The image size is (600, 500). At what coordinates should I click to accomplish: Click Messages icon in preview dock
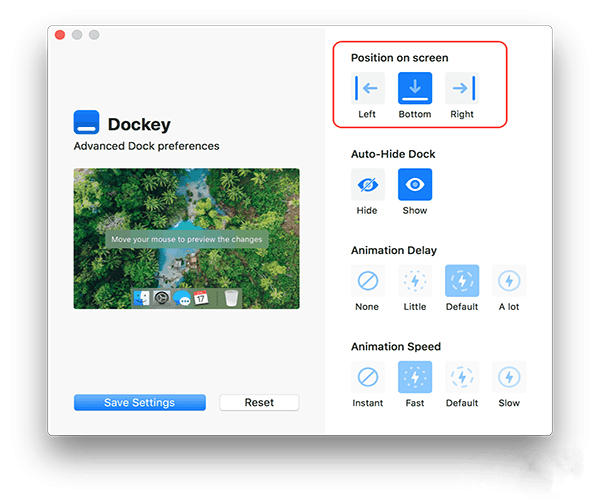[182, 298]
